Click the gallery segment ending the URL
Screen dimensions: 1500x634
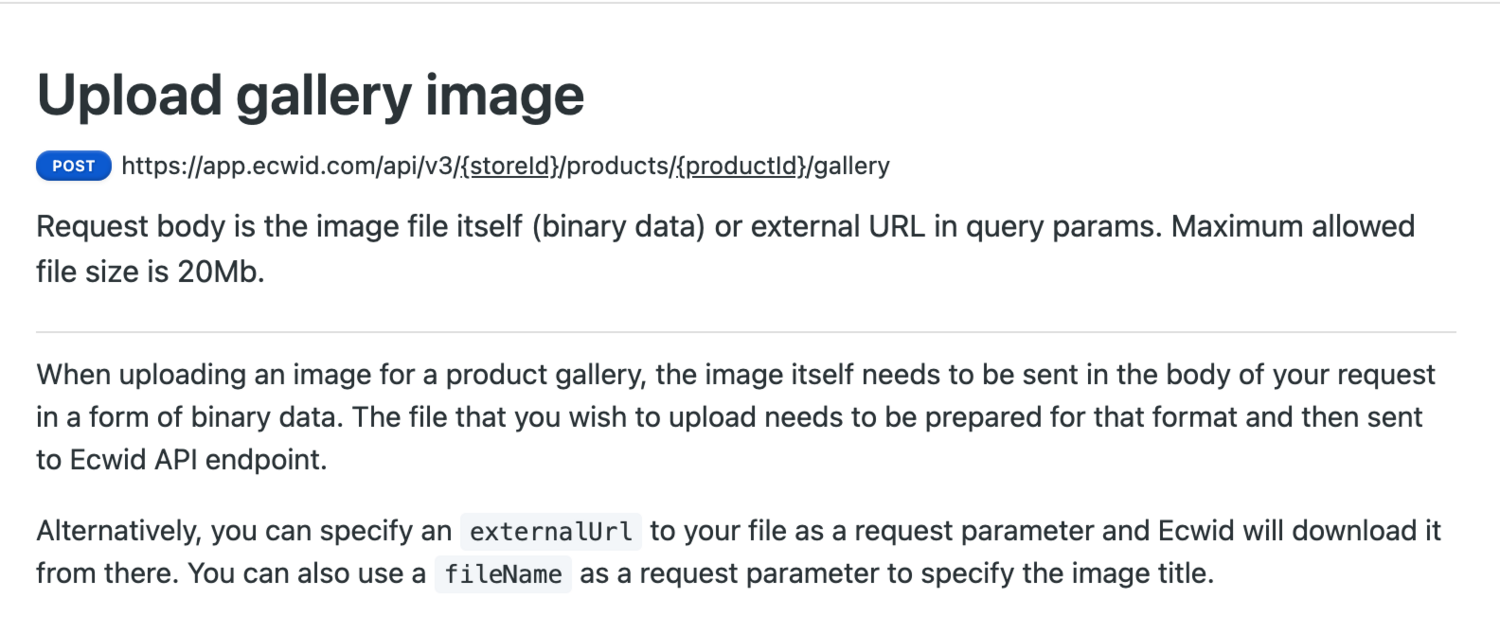tap(851, 166)
